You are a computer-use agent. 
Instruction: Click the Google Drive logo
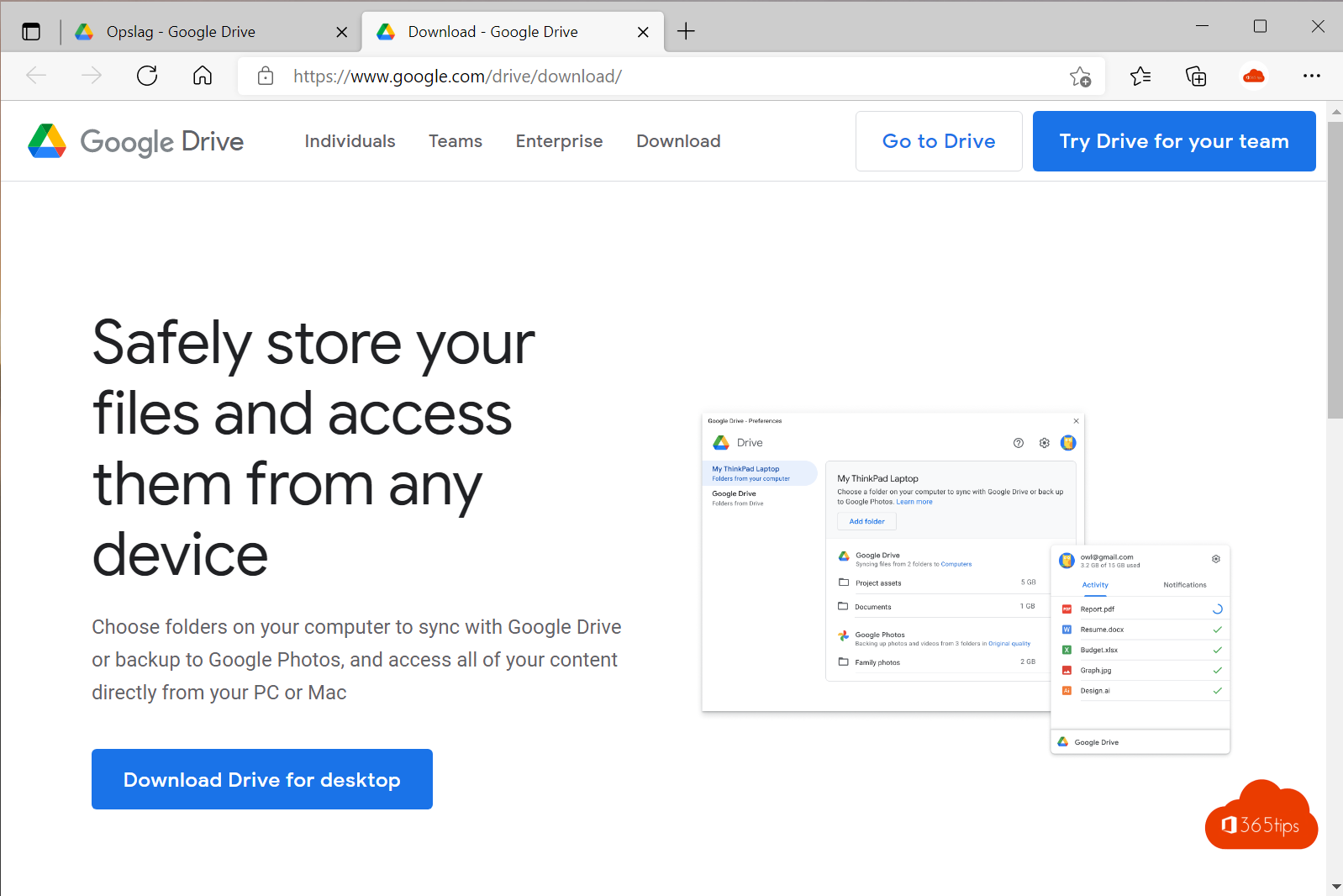[x=136, y=141]
